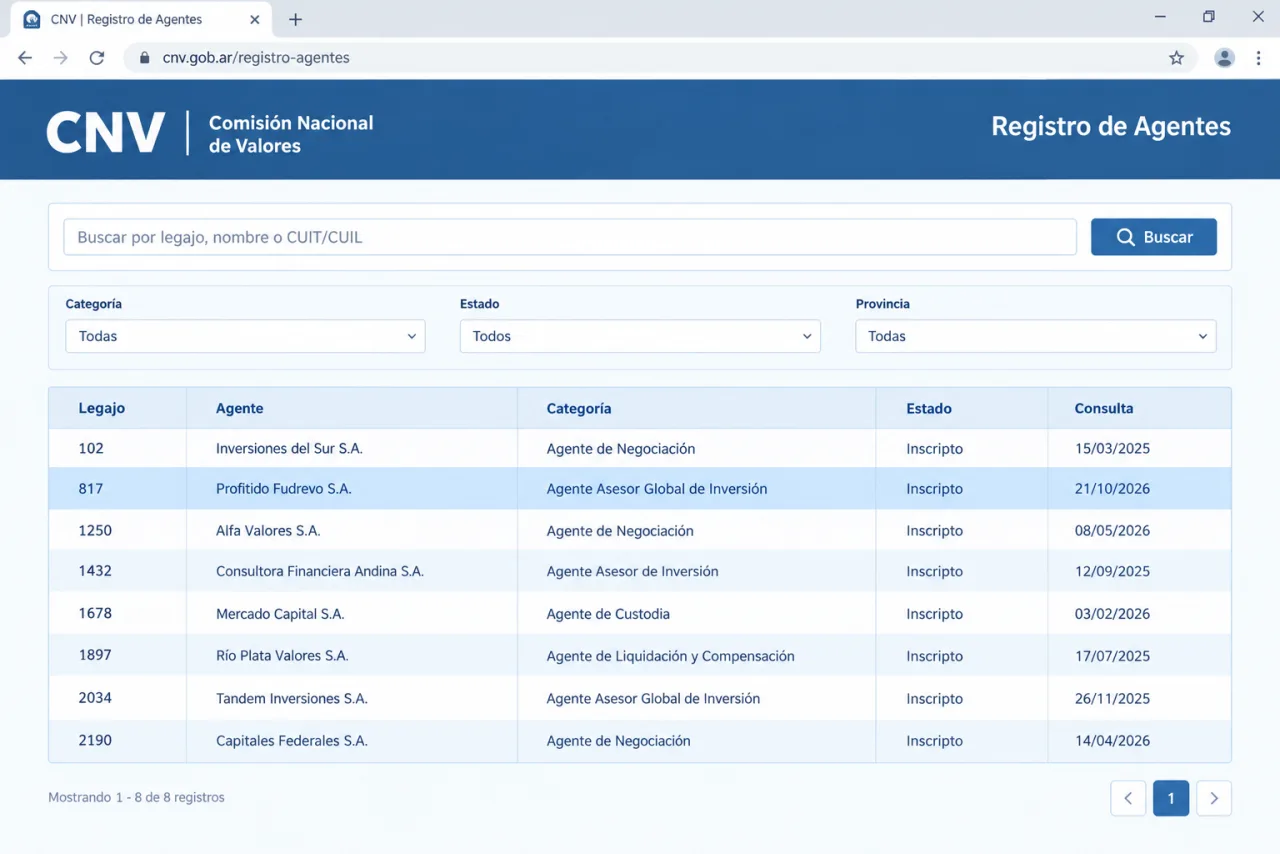Go back to the previous browser page
The image size is (1280, 854).
click(25, 58)
